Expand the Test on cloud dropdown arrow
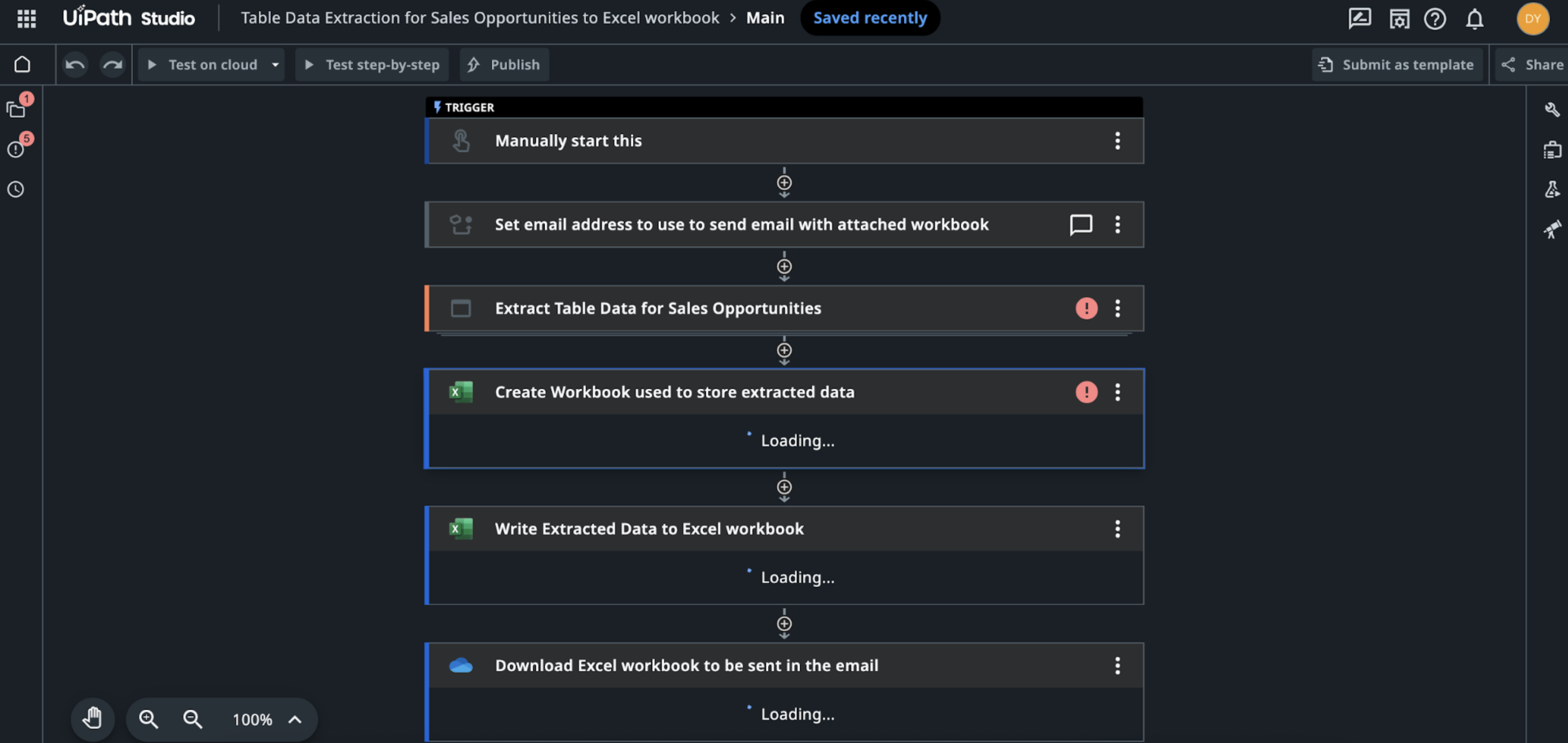Viewport: 1568px width, 743px height. (275, 65)
